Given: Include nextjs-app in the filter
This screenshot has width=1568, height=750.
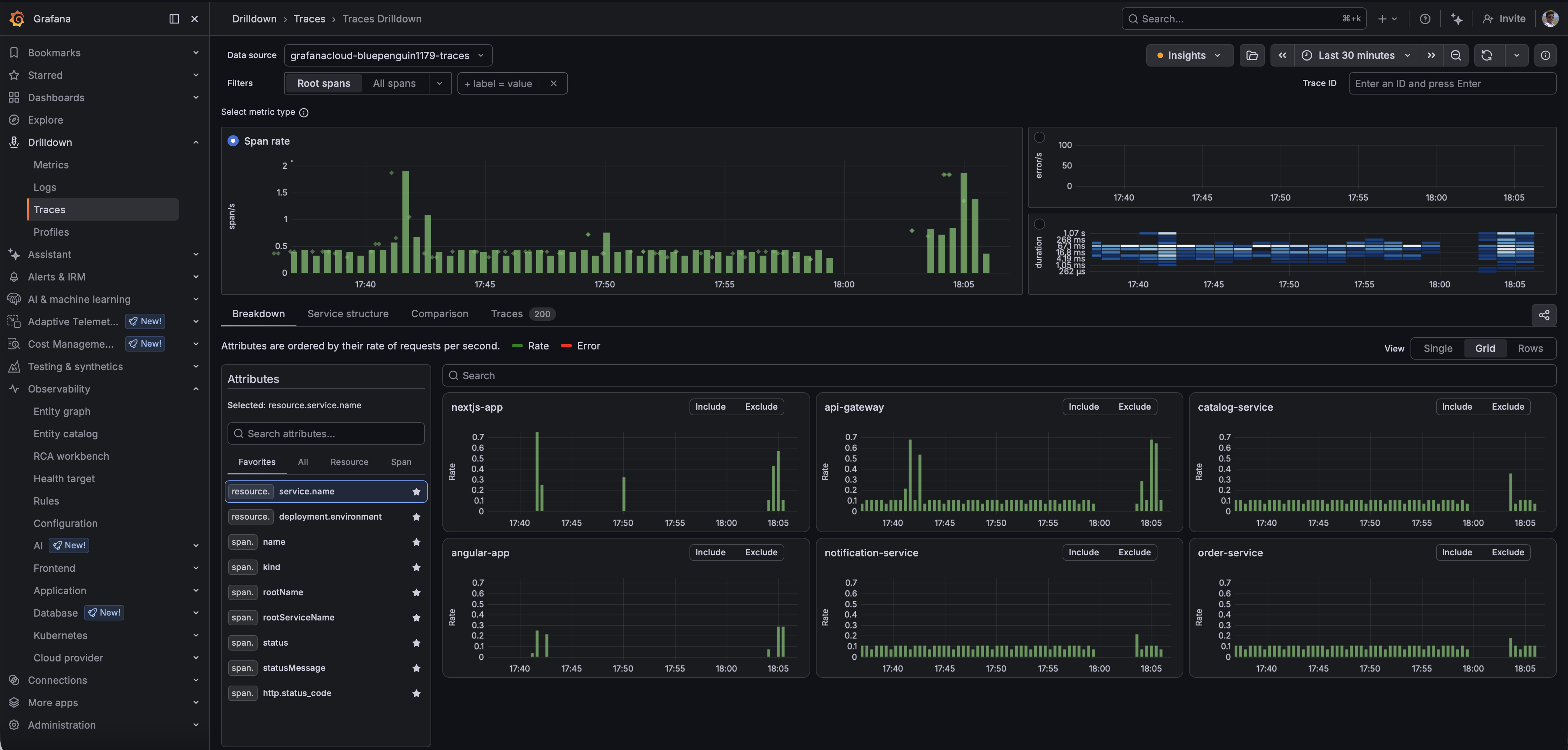Looking at the screenshot, I should 710,407.
